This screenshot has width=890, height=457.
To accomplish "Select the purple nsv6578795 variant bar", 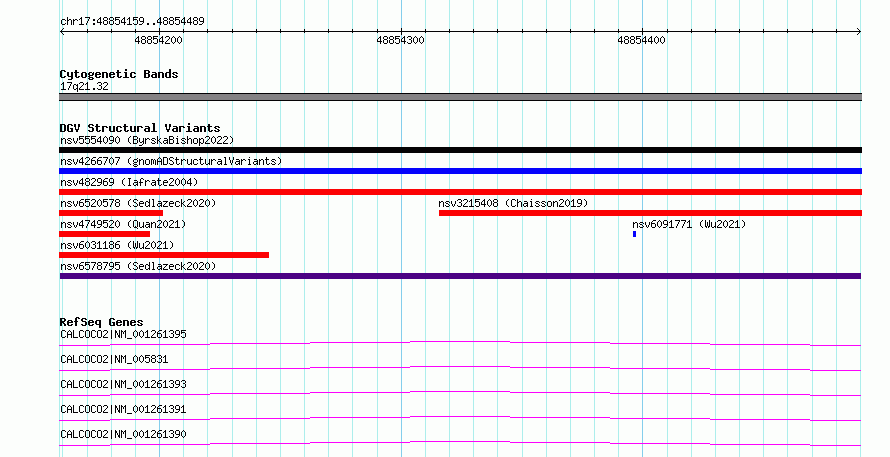I will point(460,276).
